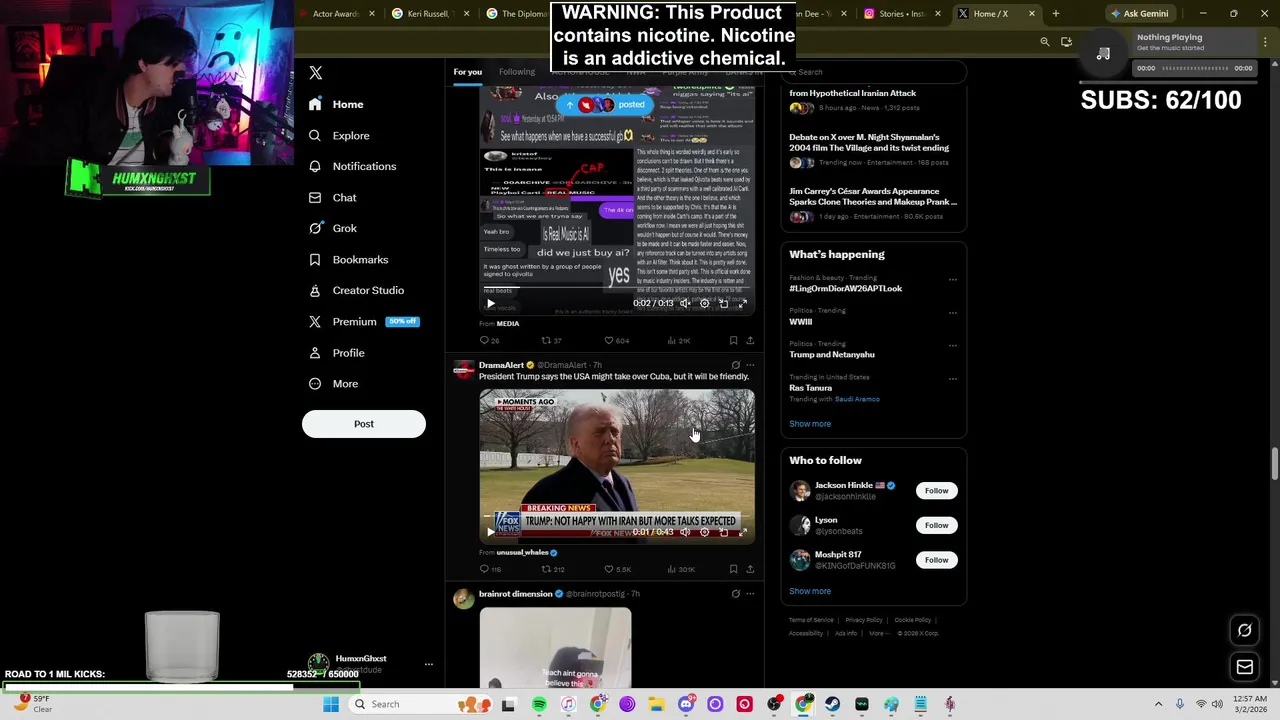
Task: Click Ask Gemini button
Action: click(x=1139, y=14)
